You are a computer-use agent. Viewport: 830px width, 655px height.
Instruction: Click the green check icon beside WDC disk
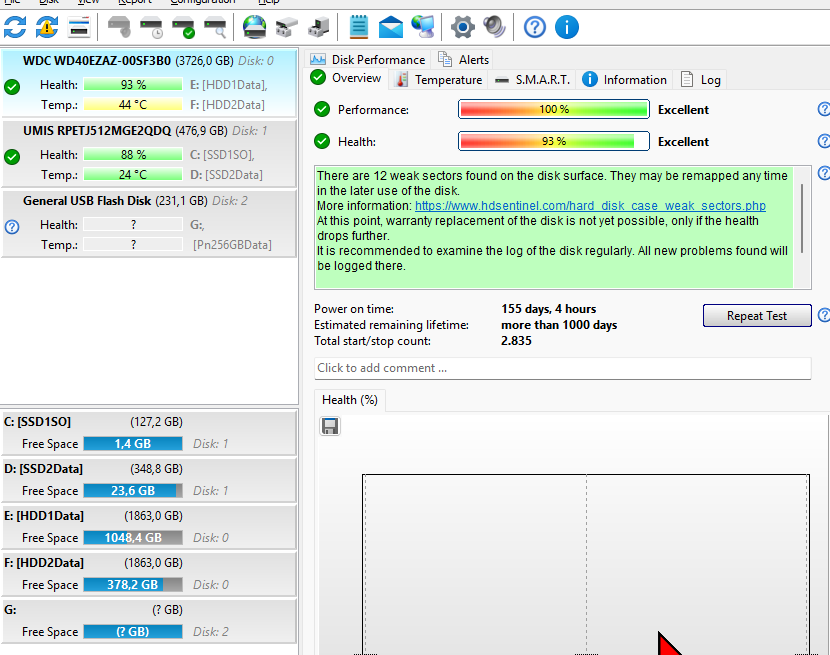[12, 87]
